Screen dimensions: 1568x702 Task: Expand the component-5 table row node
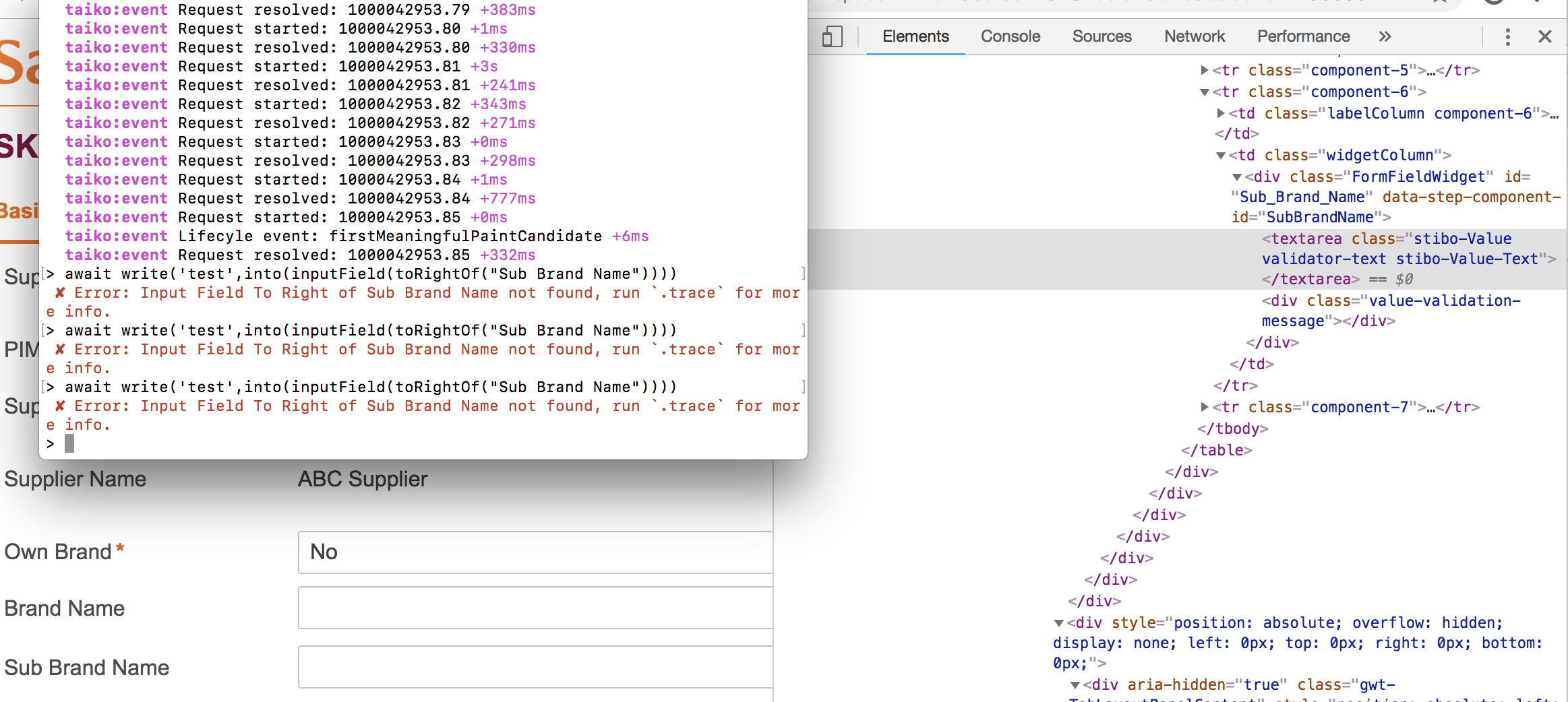coord(1205,70)
